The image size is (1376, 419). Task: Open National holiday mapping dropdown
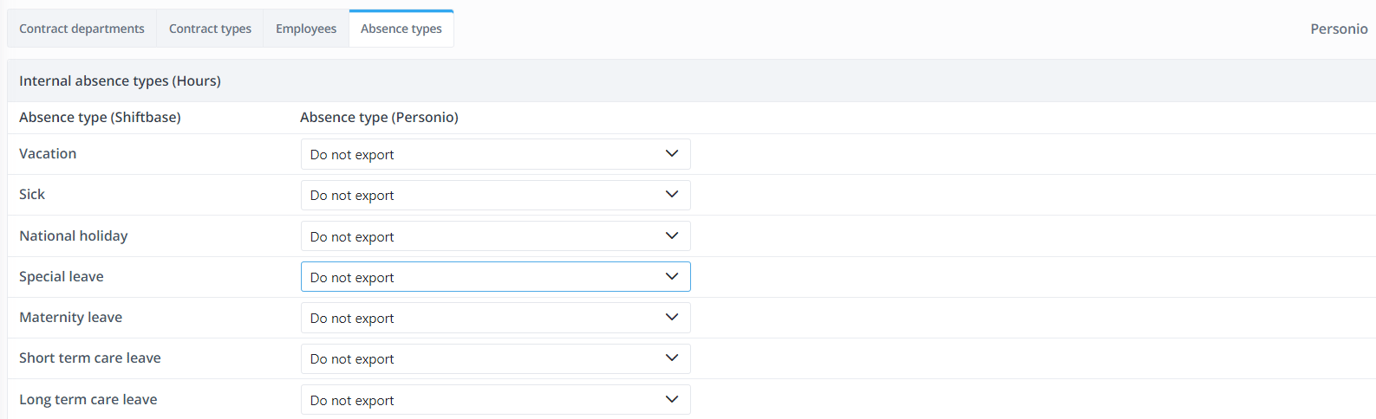click(x=495, y=237)
